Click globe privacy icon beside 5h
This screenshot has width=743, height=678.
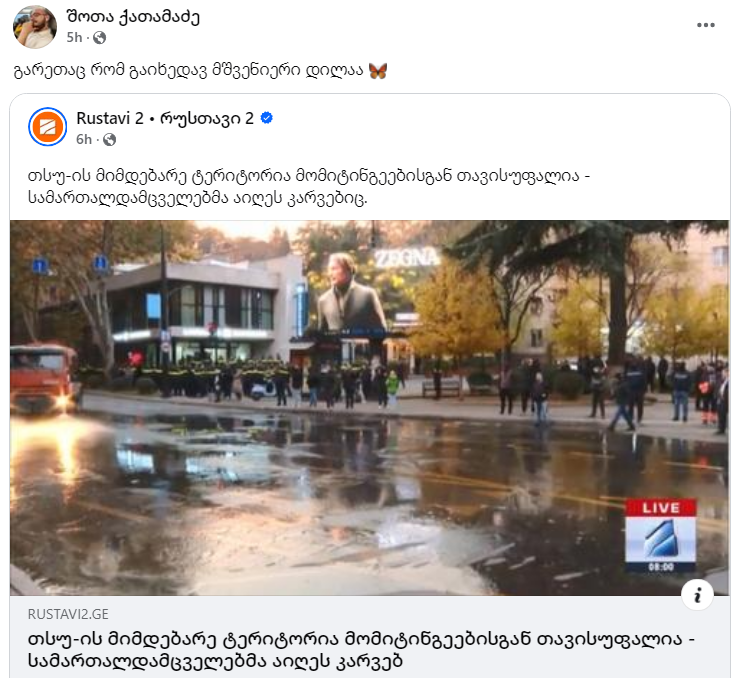[100, 37]
